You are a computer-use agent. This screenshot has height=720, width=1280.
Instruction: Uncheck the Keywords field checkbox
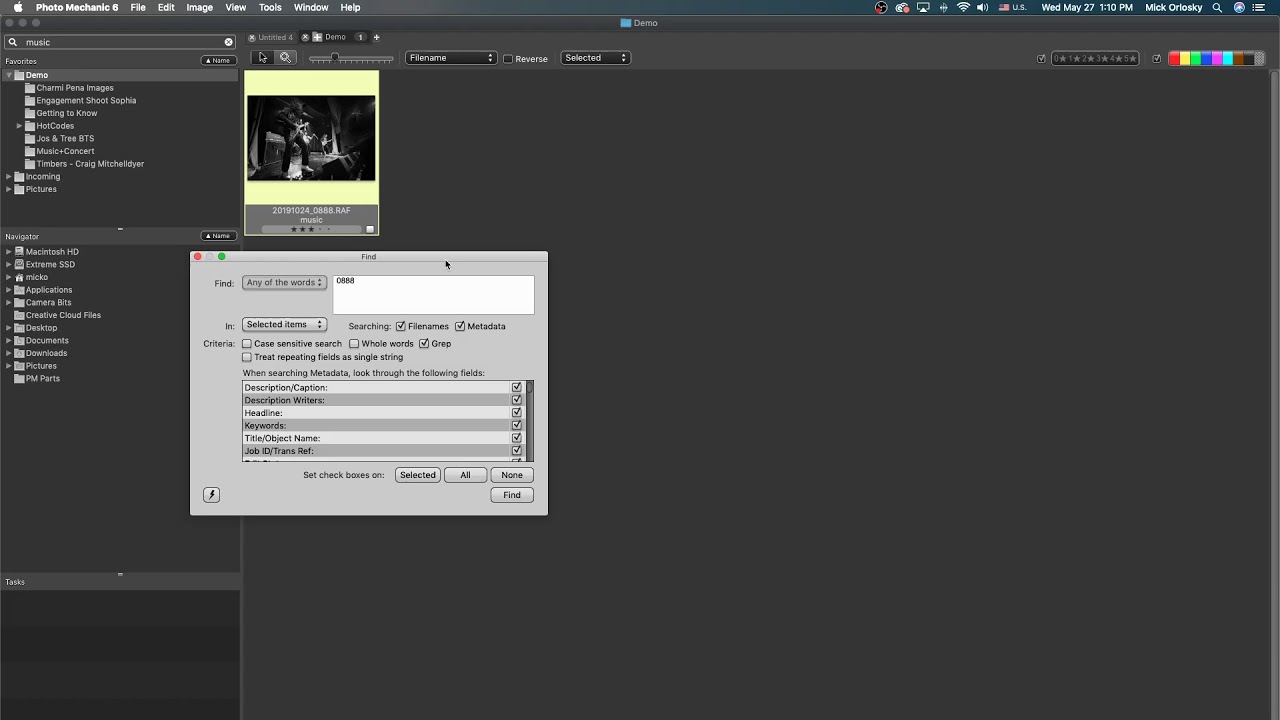click(517, 425)
